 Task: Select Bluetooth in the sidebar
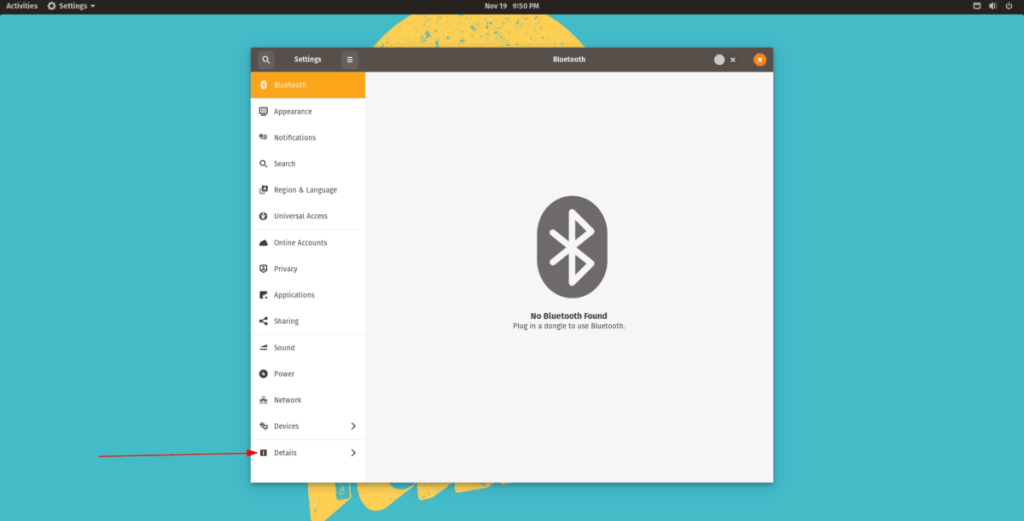[290, 85]
